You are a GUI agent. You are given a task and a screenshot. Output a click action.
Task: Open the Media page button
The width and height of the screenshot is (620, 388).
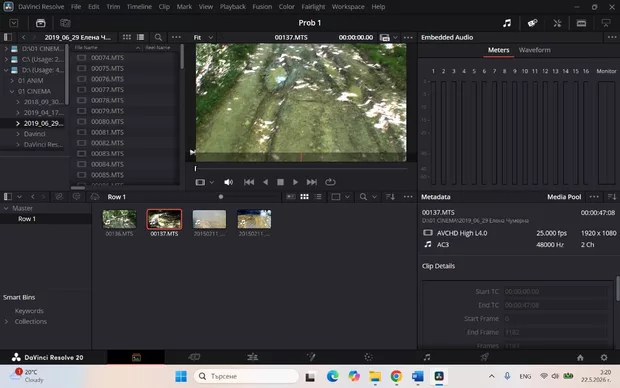136,358
